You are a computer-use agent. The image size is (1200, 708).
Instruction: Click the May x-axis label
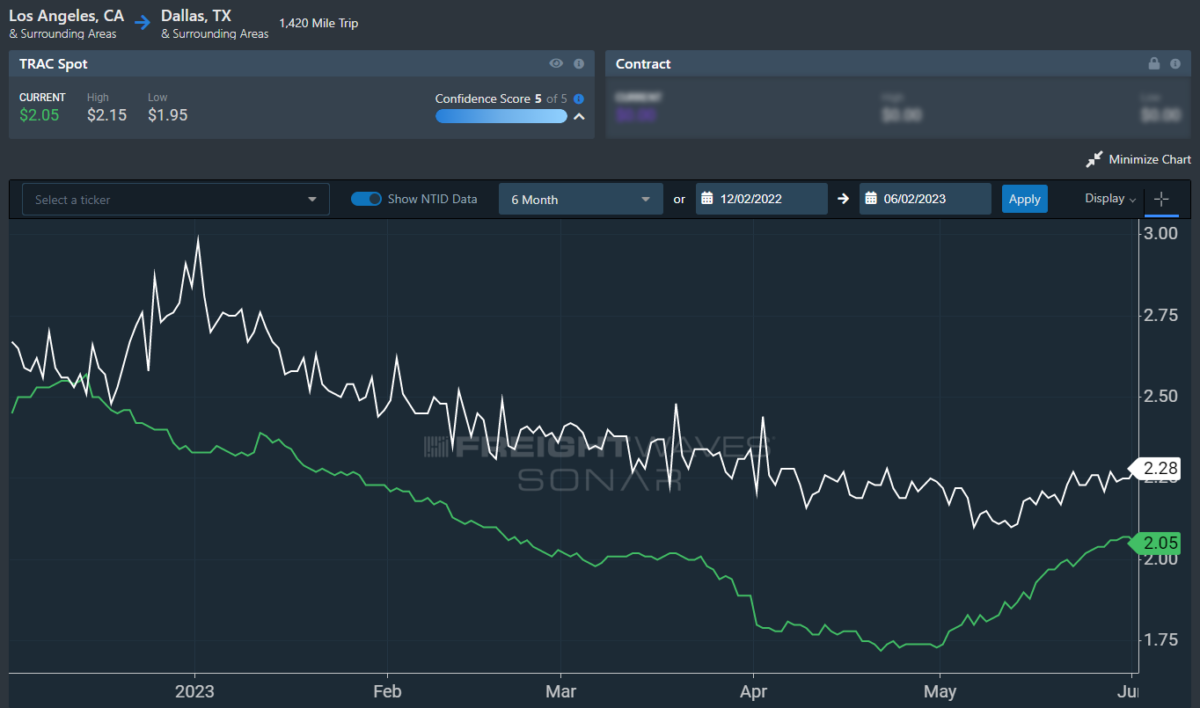tap(939, 691)
